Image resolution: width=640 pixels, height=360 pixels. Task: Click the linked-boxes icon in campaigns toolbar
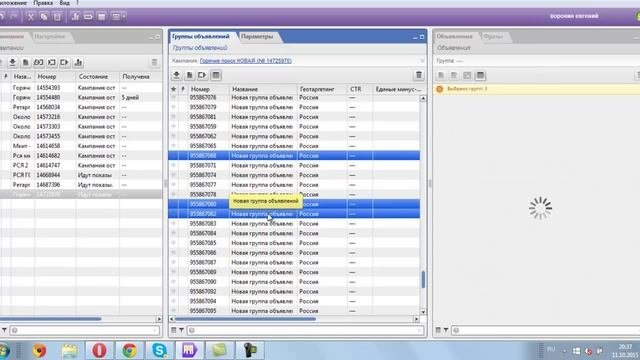click(38, 62)
